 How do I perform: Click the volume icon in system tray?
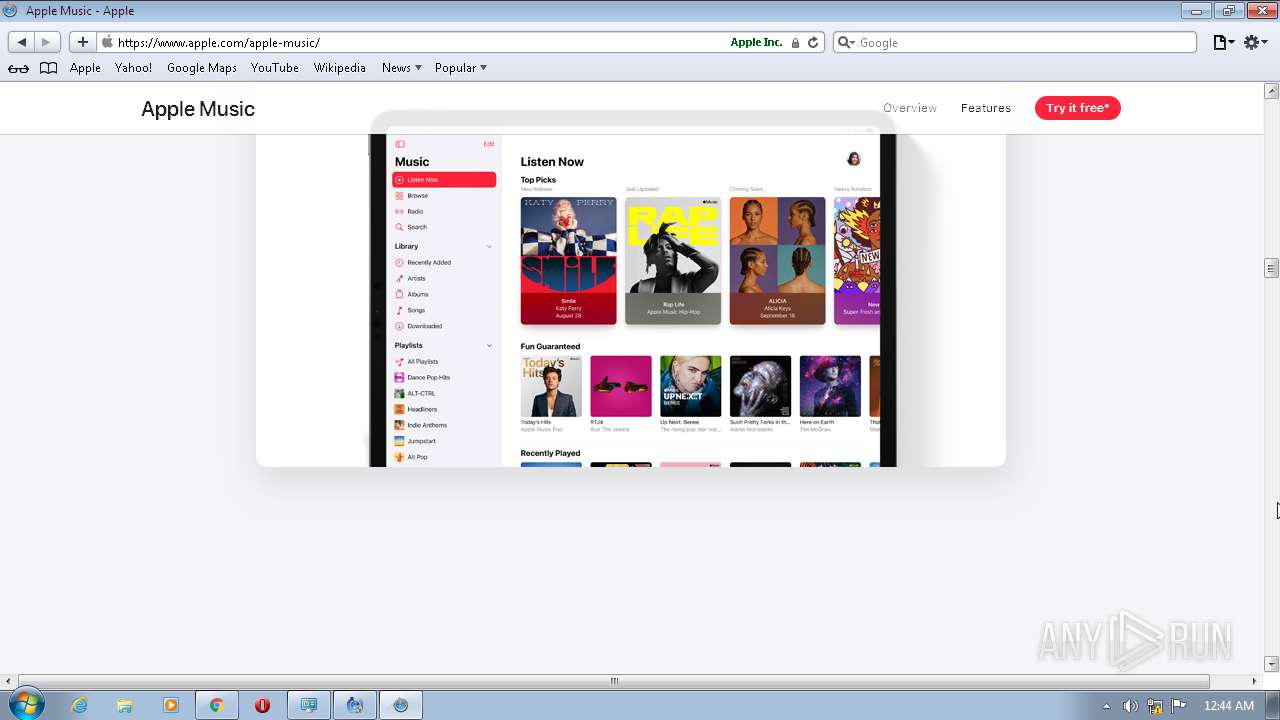pos(1130,706)
